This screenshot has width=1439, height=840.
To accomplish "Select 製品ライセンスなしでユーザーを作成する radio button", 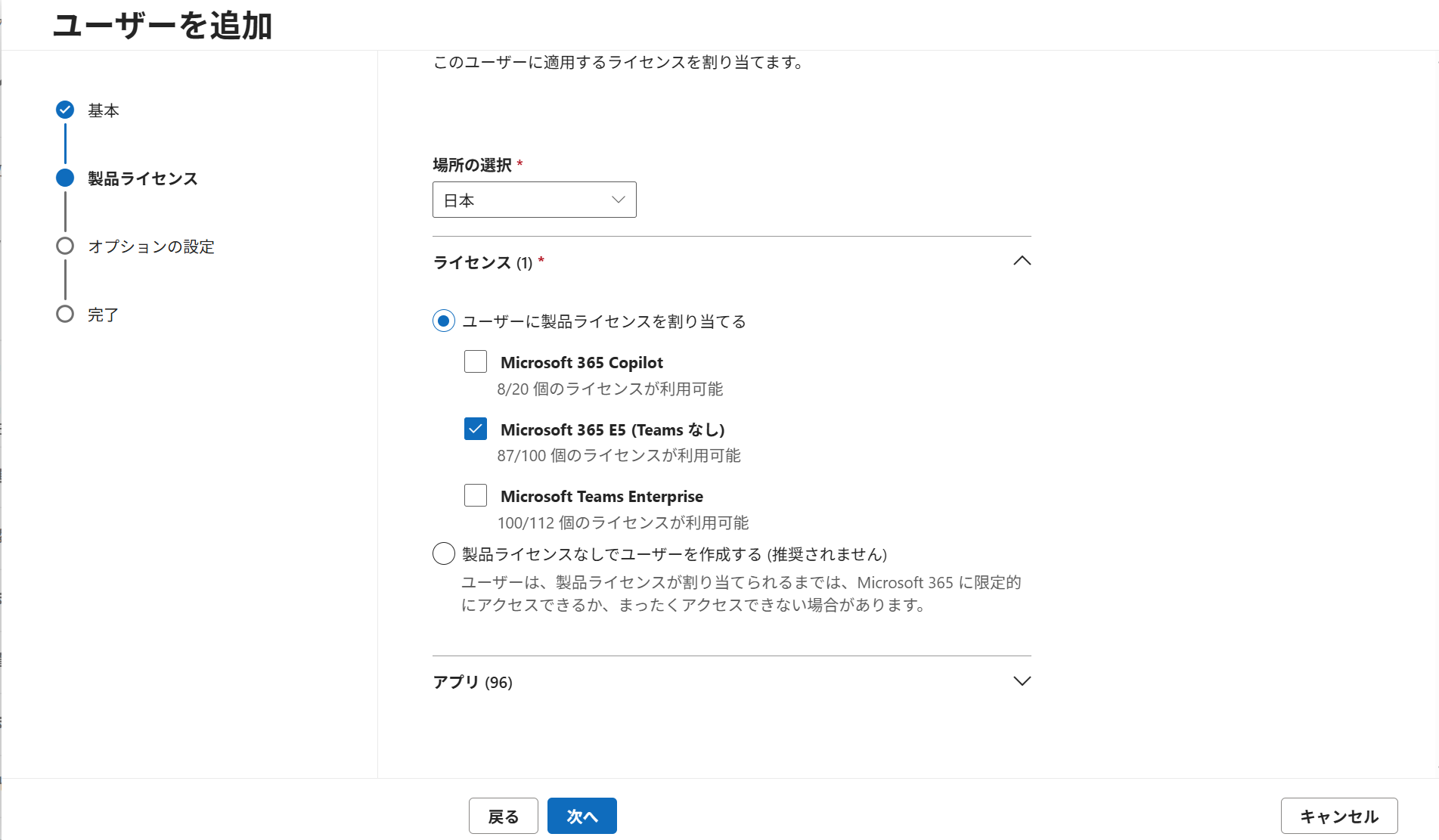I will point(444,554).
